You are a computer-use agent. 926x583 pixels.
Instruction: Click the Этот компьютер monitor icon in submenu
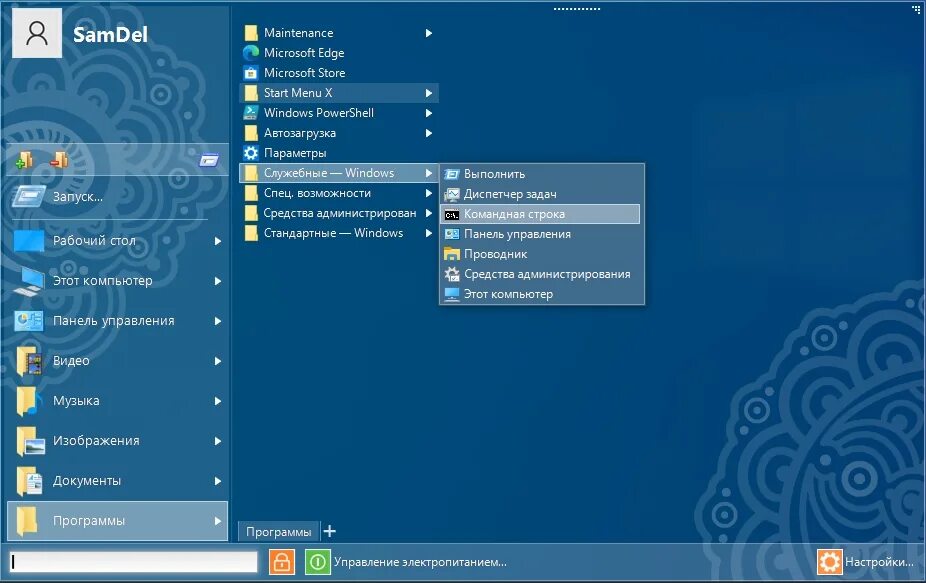coord(452,294)
